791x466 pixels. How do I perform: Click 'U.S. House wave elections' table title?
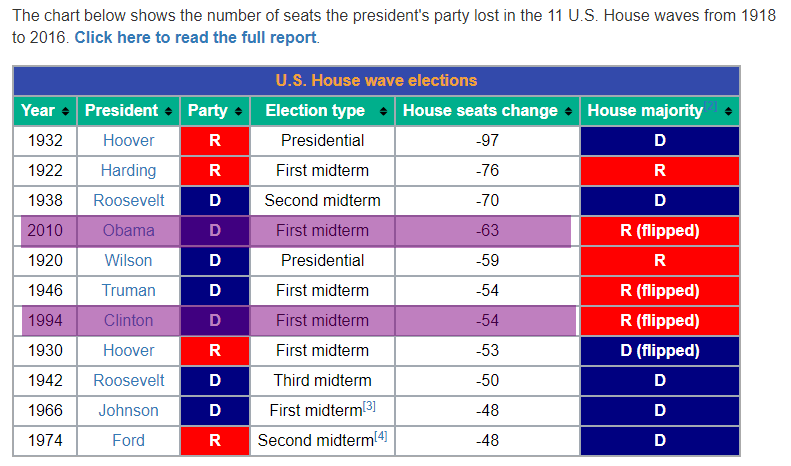point(376,81)
